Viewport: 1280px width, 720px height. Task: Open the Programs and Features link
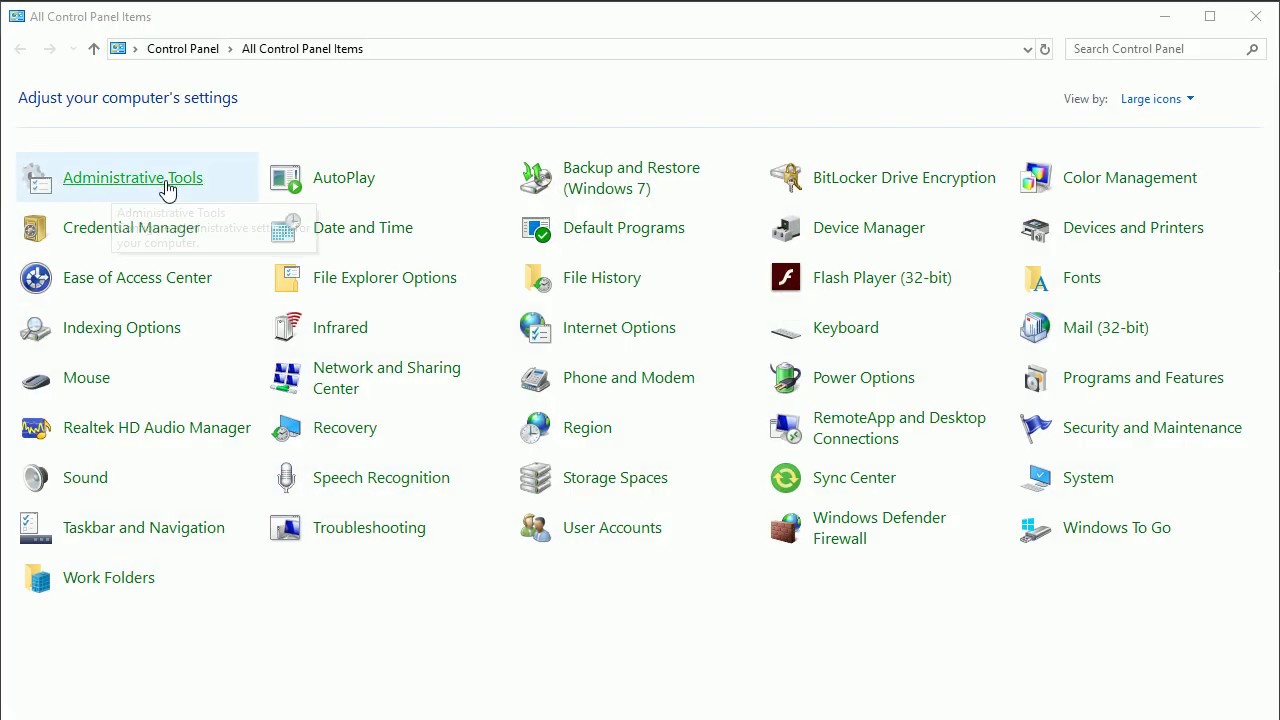pos(1143,378)
